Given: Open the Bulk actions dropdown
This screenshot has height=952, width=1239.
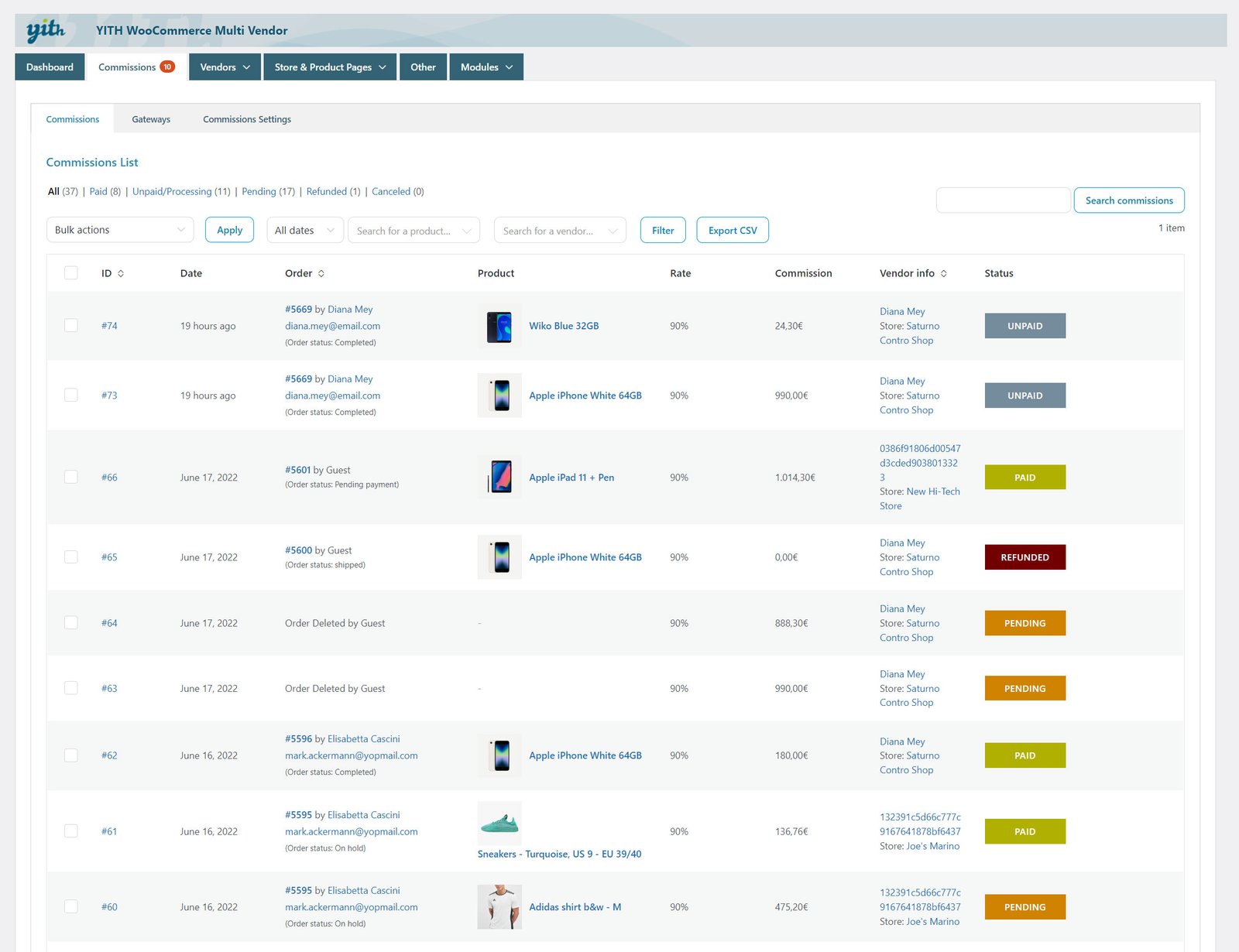Looking at the screenshot, I should coord(120,230).
